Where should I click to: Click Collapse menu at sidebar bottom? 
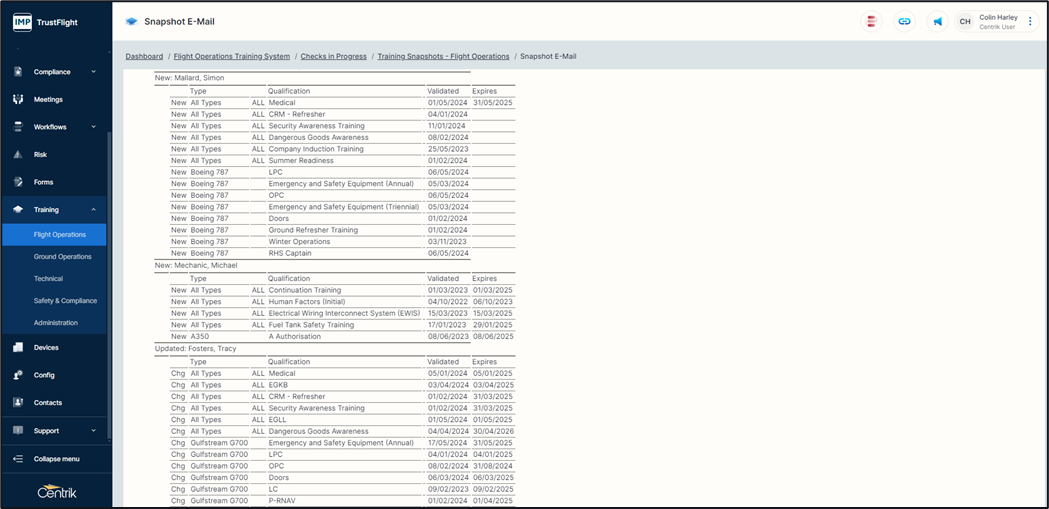pos(56,459)
